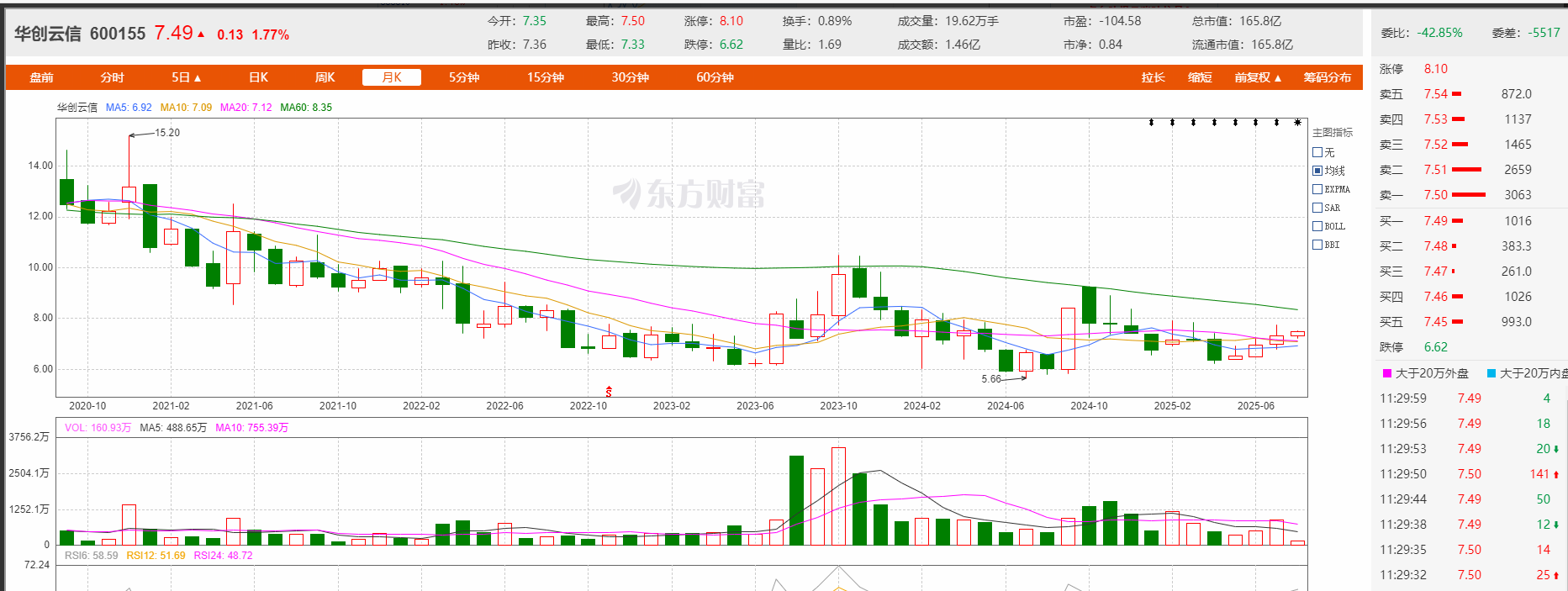This screenshot has height=591, width=1568.
Task: Click the stock name 华创云信
Action: click(48, 34)
